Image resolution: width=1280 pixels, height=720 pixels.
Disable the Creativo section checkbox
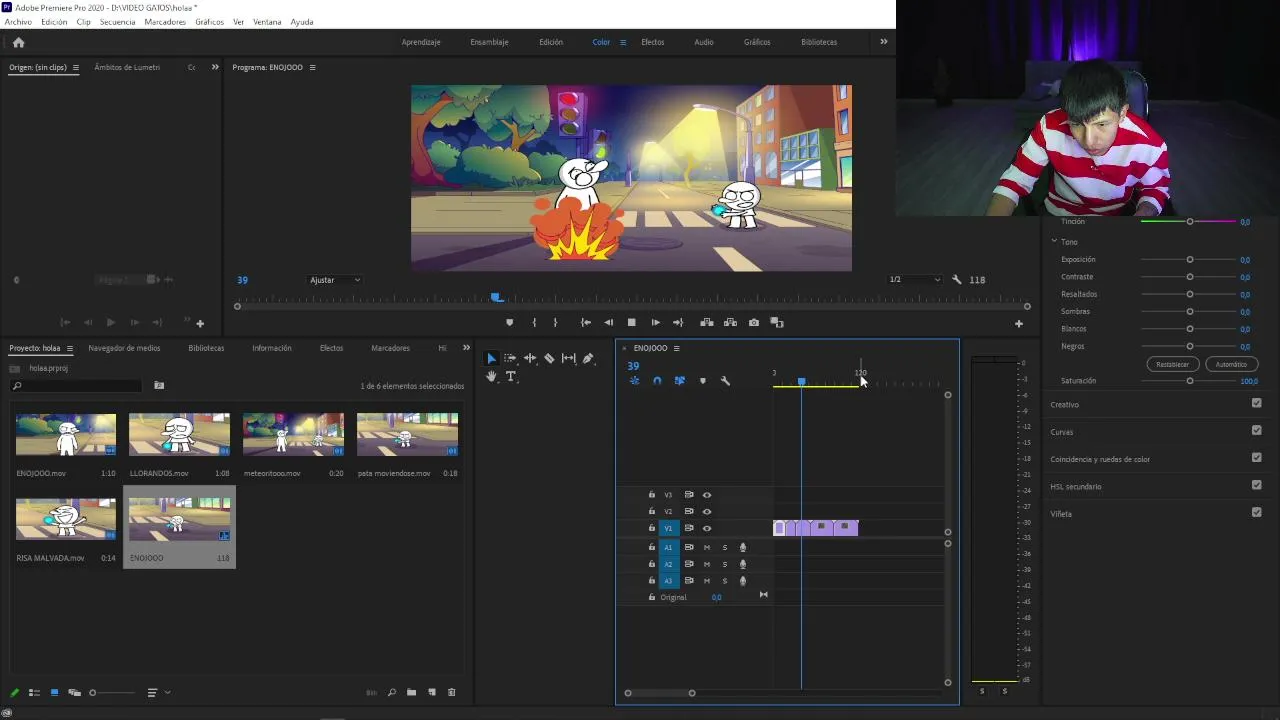pyautogui.click(x=1257, y=403)
